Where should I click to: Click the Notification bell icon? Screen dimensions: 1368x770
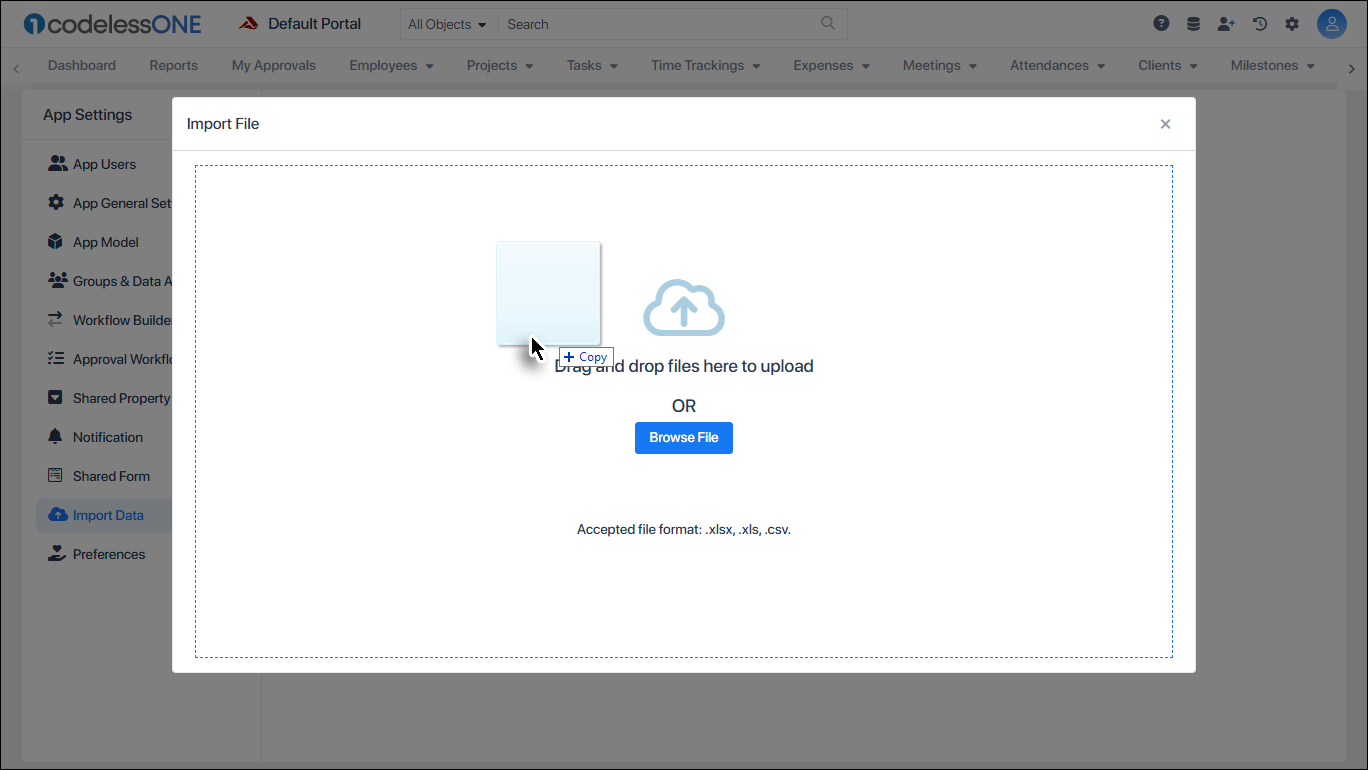coord(56,437)
